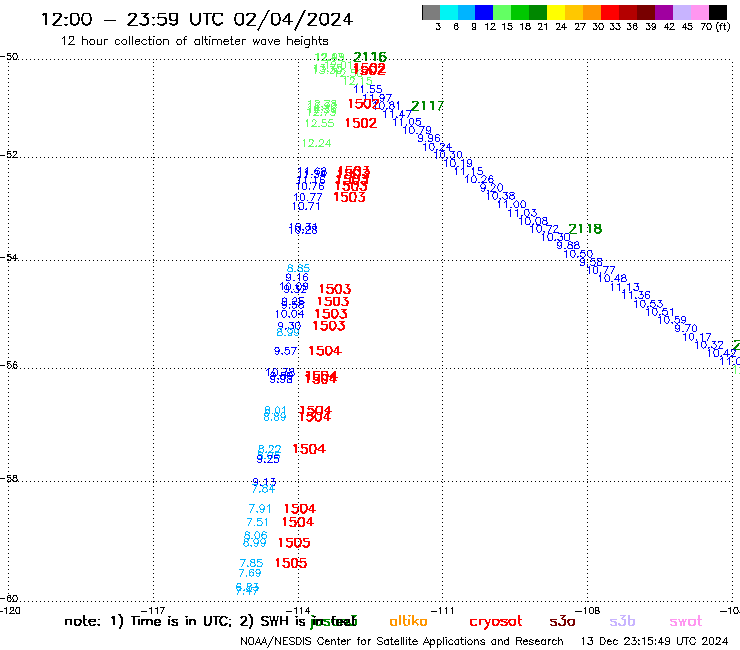
Task: Click the light-blue value 7.91
Action: coord(260,509)
